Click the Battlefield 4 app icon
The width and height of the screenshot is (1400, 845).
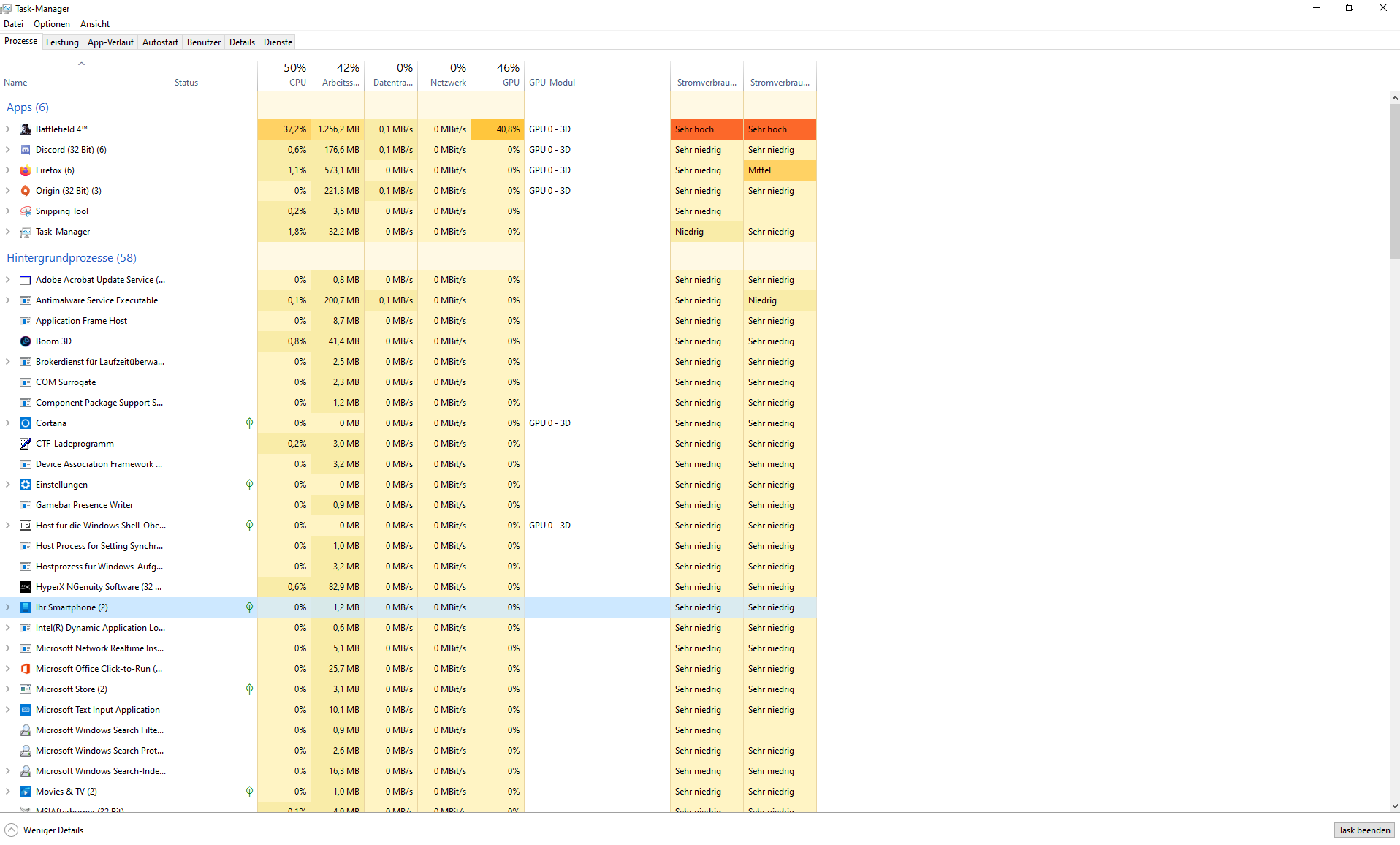26,129
